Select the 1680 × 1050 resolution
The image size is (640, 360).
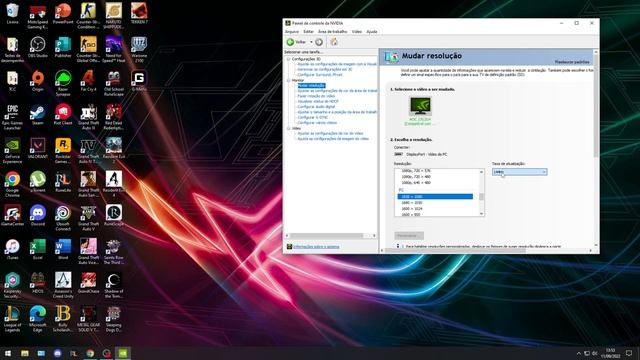435,202
